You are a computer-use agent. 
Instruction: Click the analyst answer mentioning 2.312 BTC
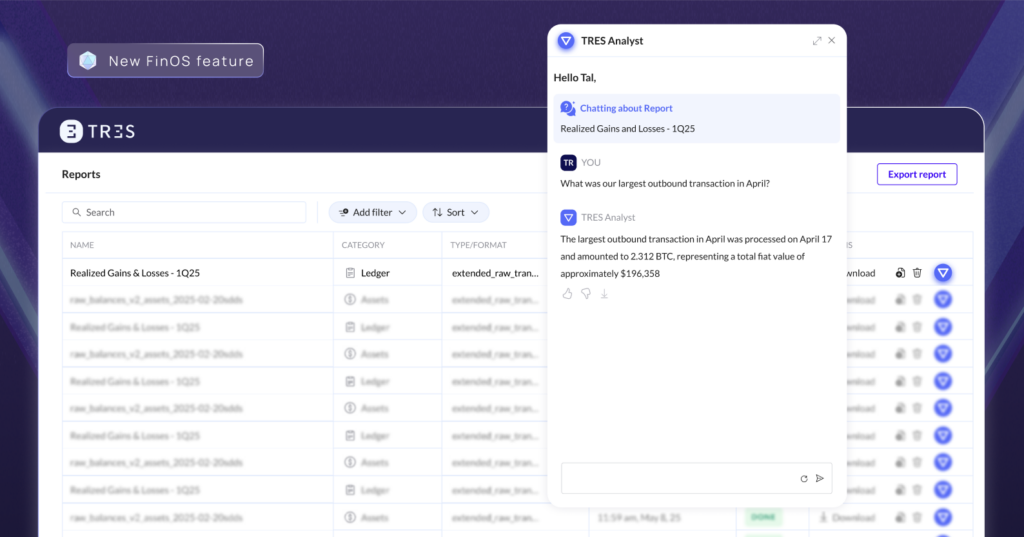pyautogui.click(x=696, y=256)
